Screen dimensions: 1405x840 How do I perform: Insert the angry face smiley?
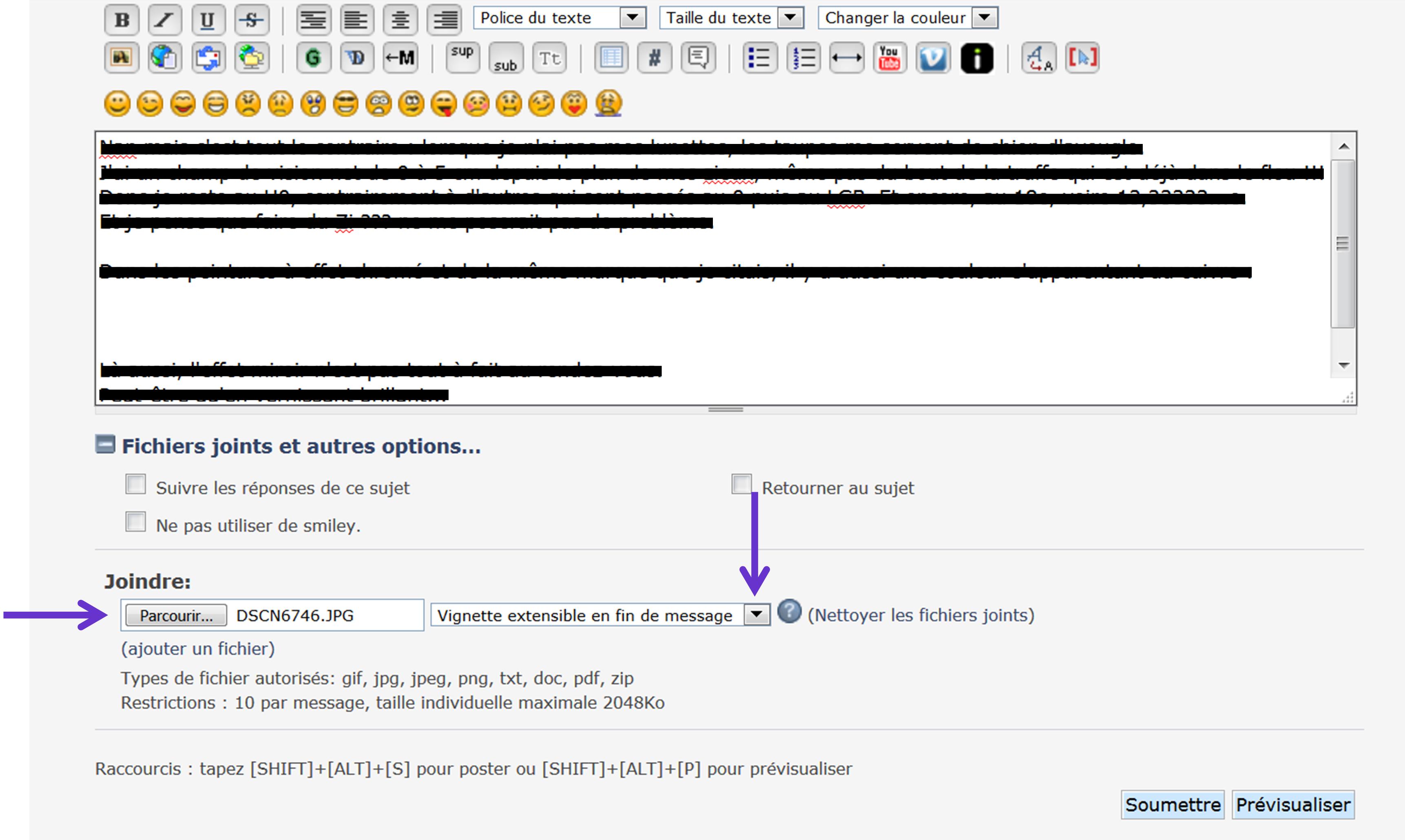[x=248, y=104]
